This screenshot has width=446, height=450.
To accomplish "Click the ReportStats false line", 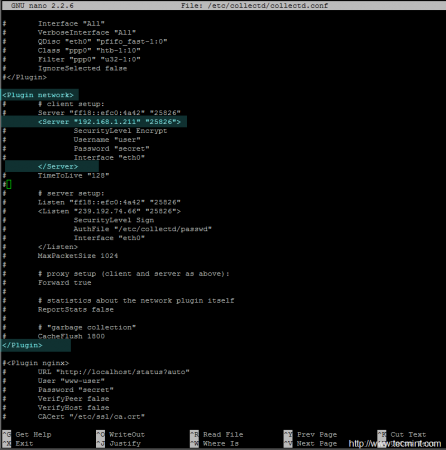I will pyautogui.click(x=76, y=309).
